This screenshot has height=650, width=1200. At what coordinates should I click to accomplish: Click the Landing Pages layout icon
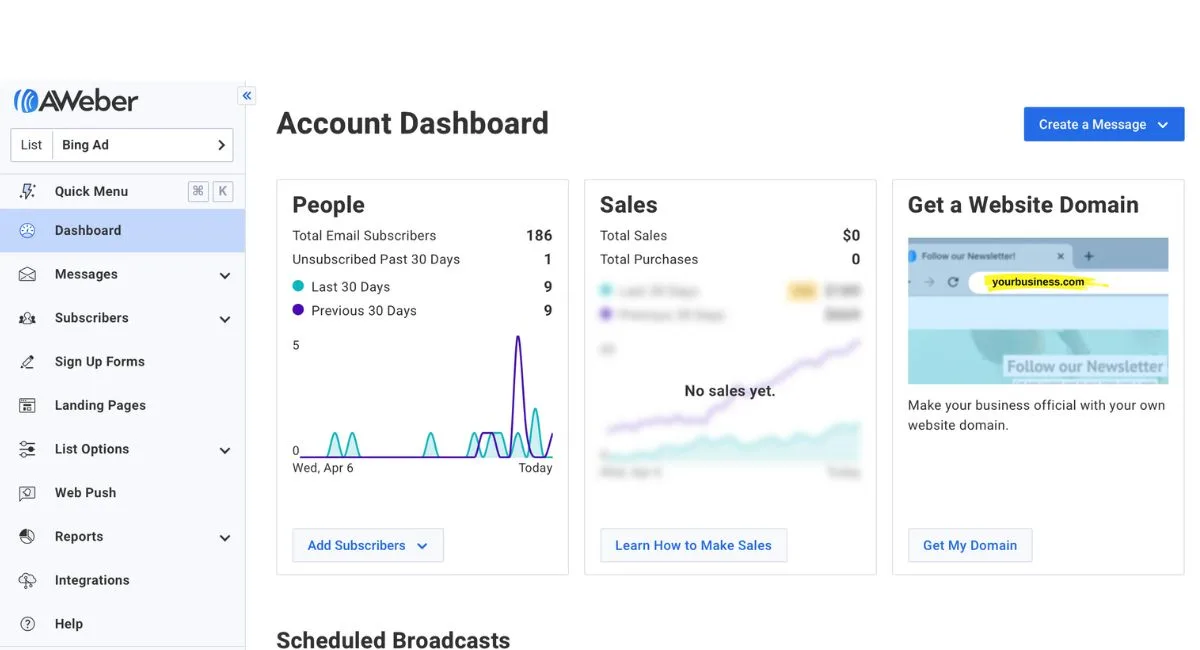pyautogui.click(x=27, y=405)
